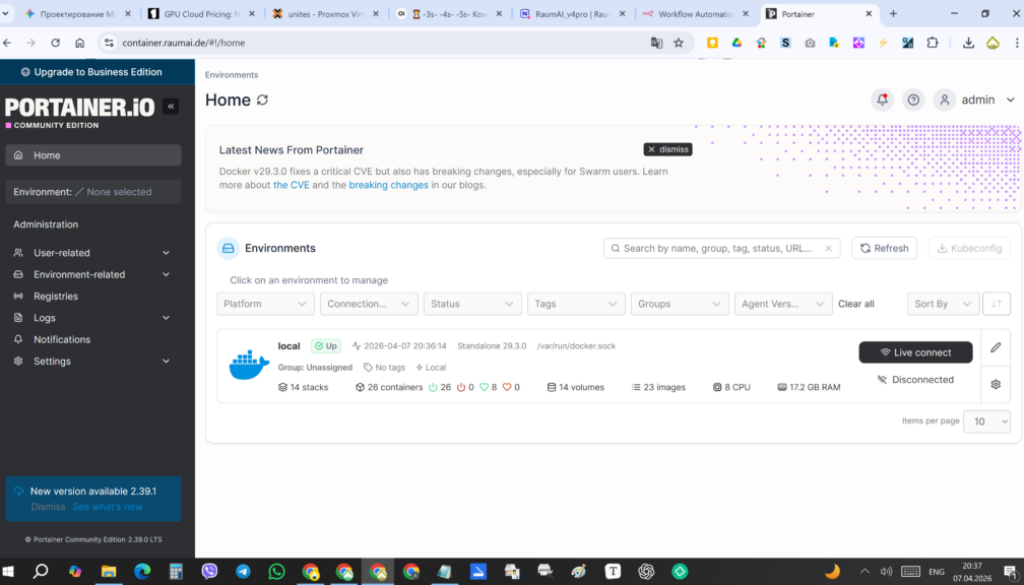This screenshot has height=585, width=1024.
Task: Switch to the Workflow Automation tab
Action: 695,14
